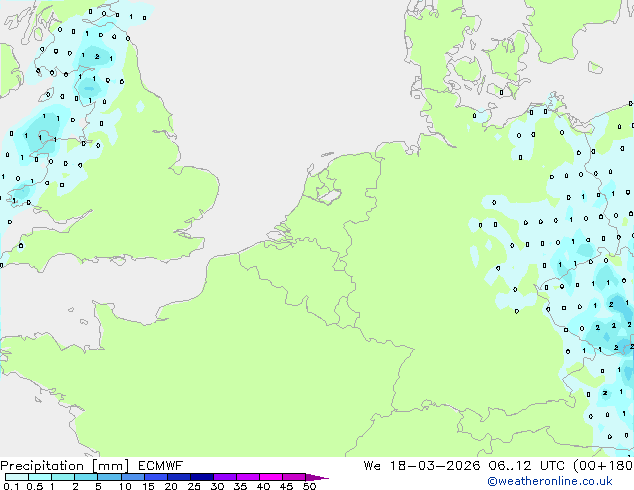Select the 45–50 mm legend color box
The width and height of the screenshot is (634, 490).
294,477
